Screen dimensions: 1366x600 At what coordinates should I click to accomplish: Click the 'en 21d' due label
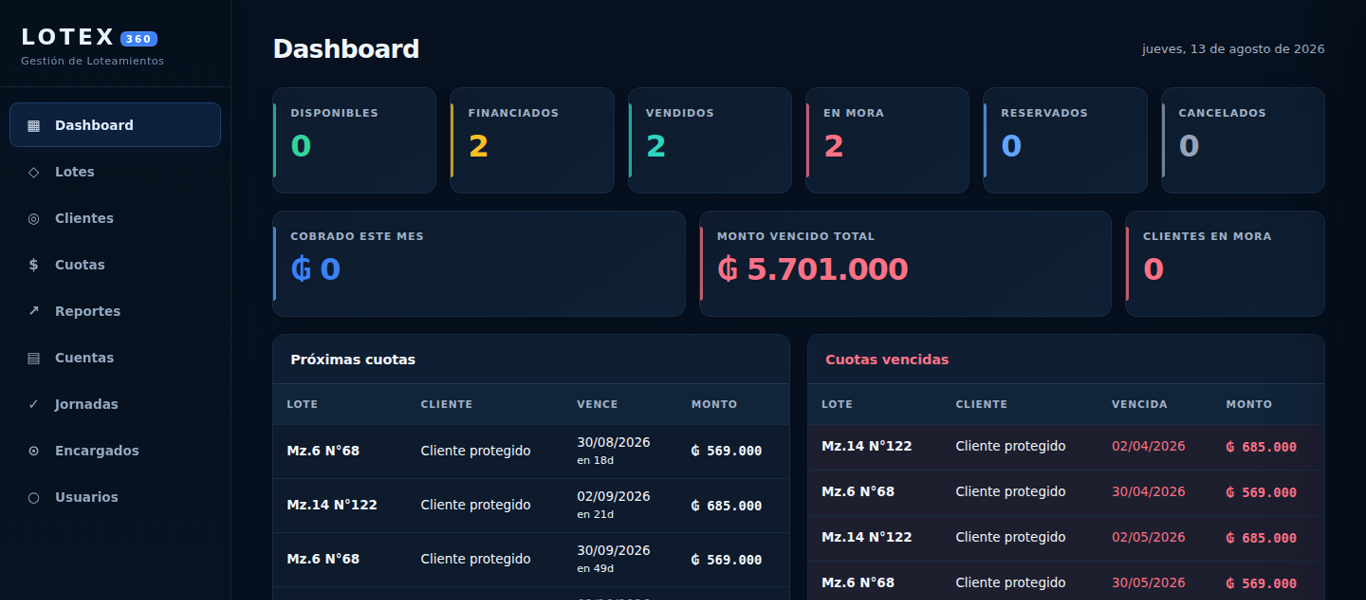click(595, 515)
